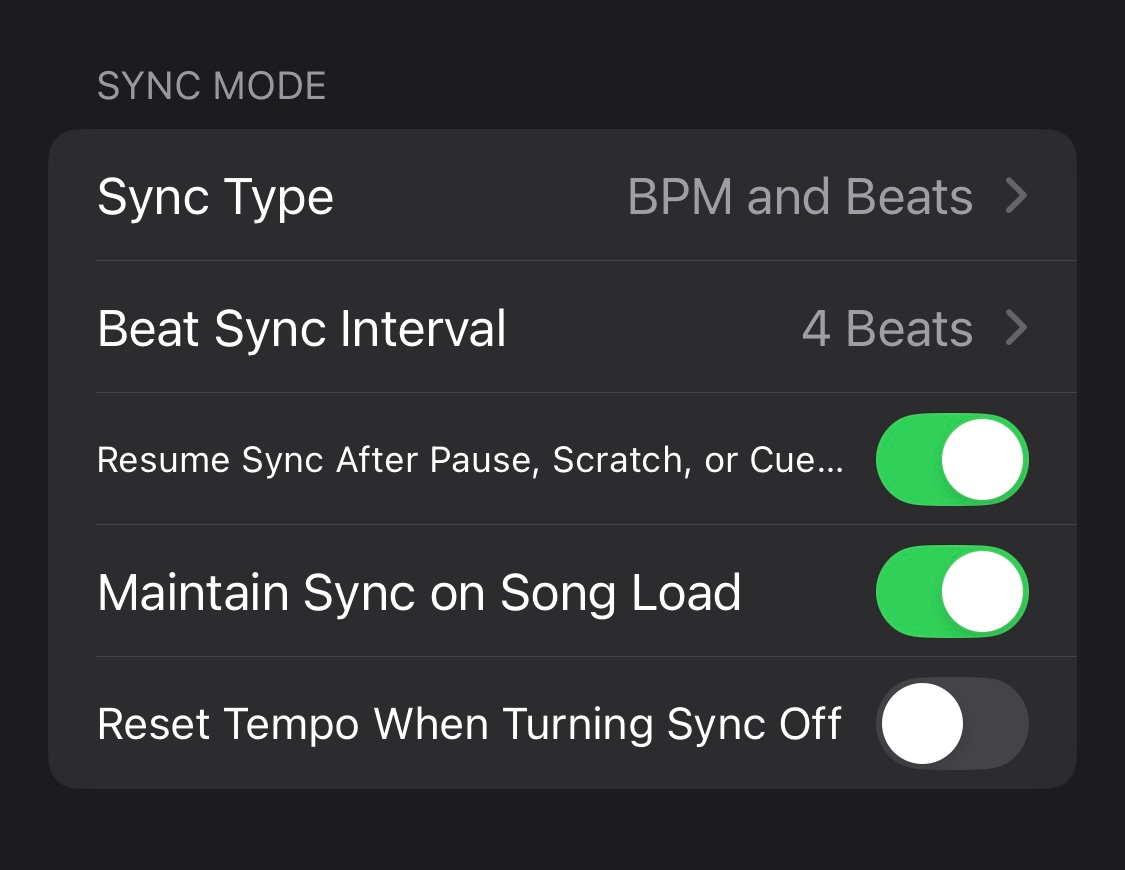
Task: Tap the Maintain Sync on Song Load label
Action: click(419, 592)
